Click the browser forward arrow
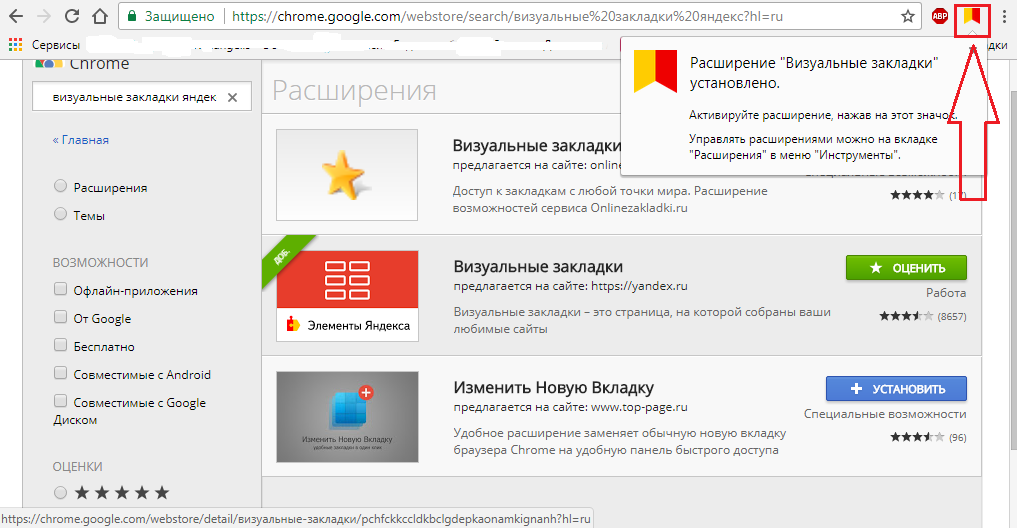The width and height of the screenshot is (1017, 528). [43, 16]
